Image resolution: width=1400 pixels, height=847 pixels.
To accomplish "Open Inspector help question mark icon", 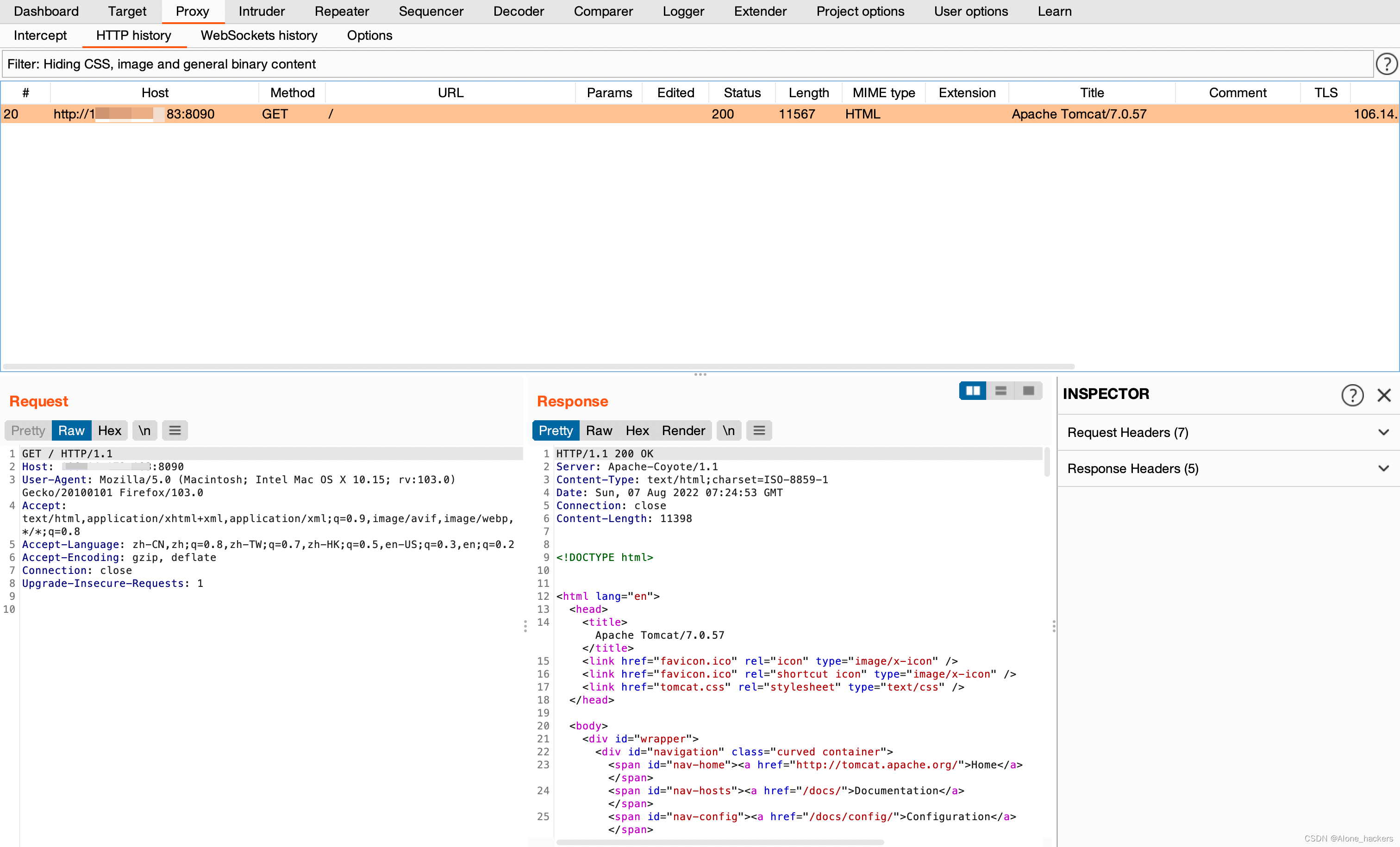I will (1352, 395).
